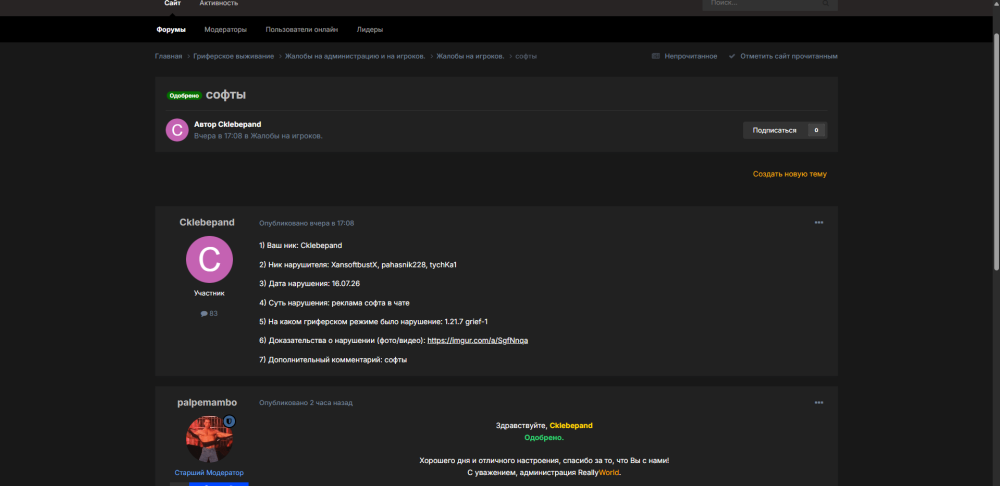Open the Лидеры menu item
Image resolution: width=1000 pixels, height=486 pixels.
coord(370,29)
